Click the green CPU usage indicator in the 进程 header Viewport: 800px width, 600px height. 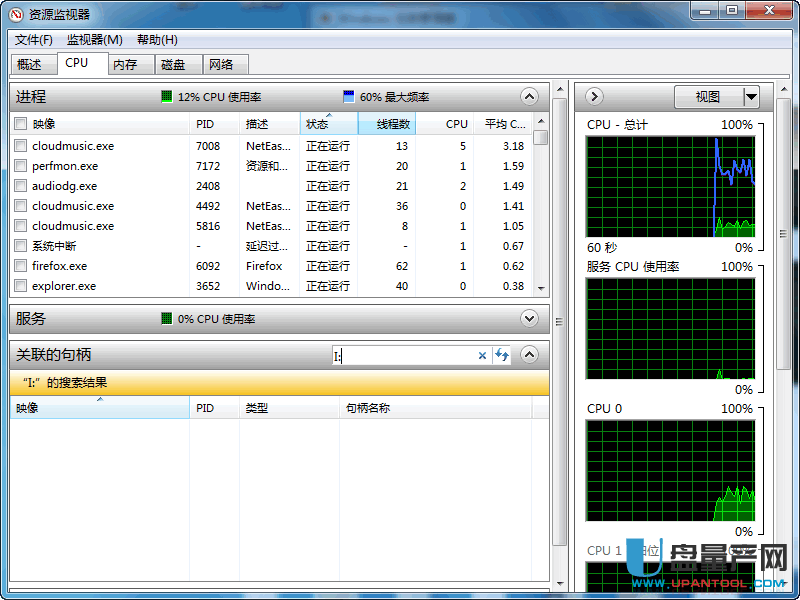coord(167,96)
